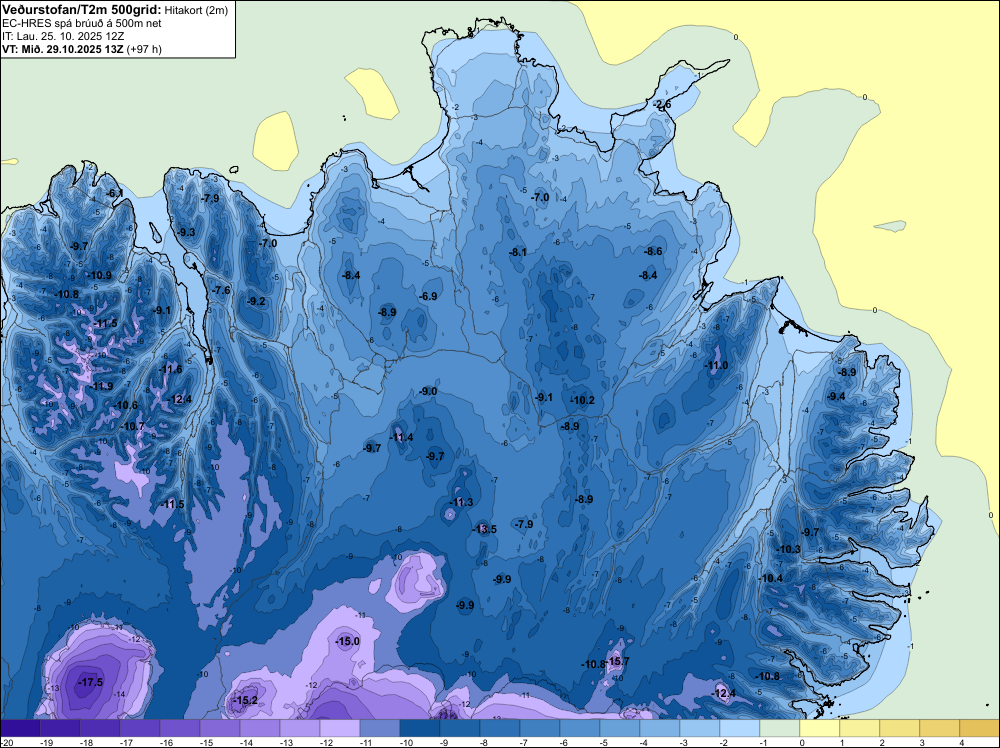This screenshot has height=748, width=1000.
Task: Click the '-18' label on the color scale
Action: point(86,742)
